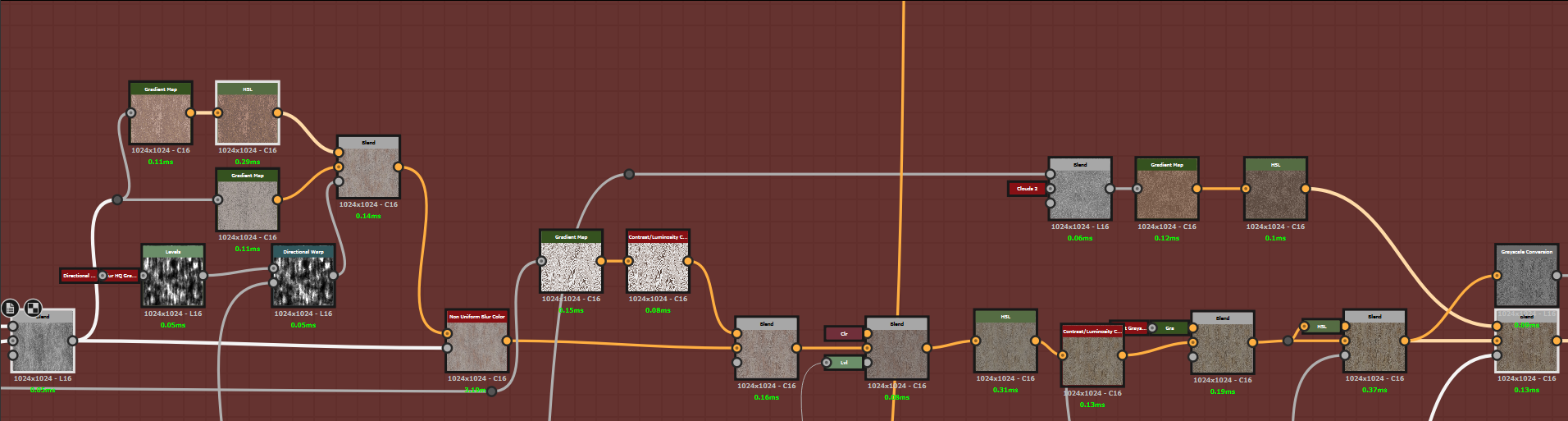Select the Greyscale Conversion node
The width and height of the screenshot is (1568, 421).
[x=1526, y=281]
